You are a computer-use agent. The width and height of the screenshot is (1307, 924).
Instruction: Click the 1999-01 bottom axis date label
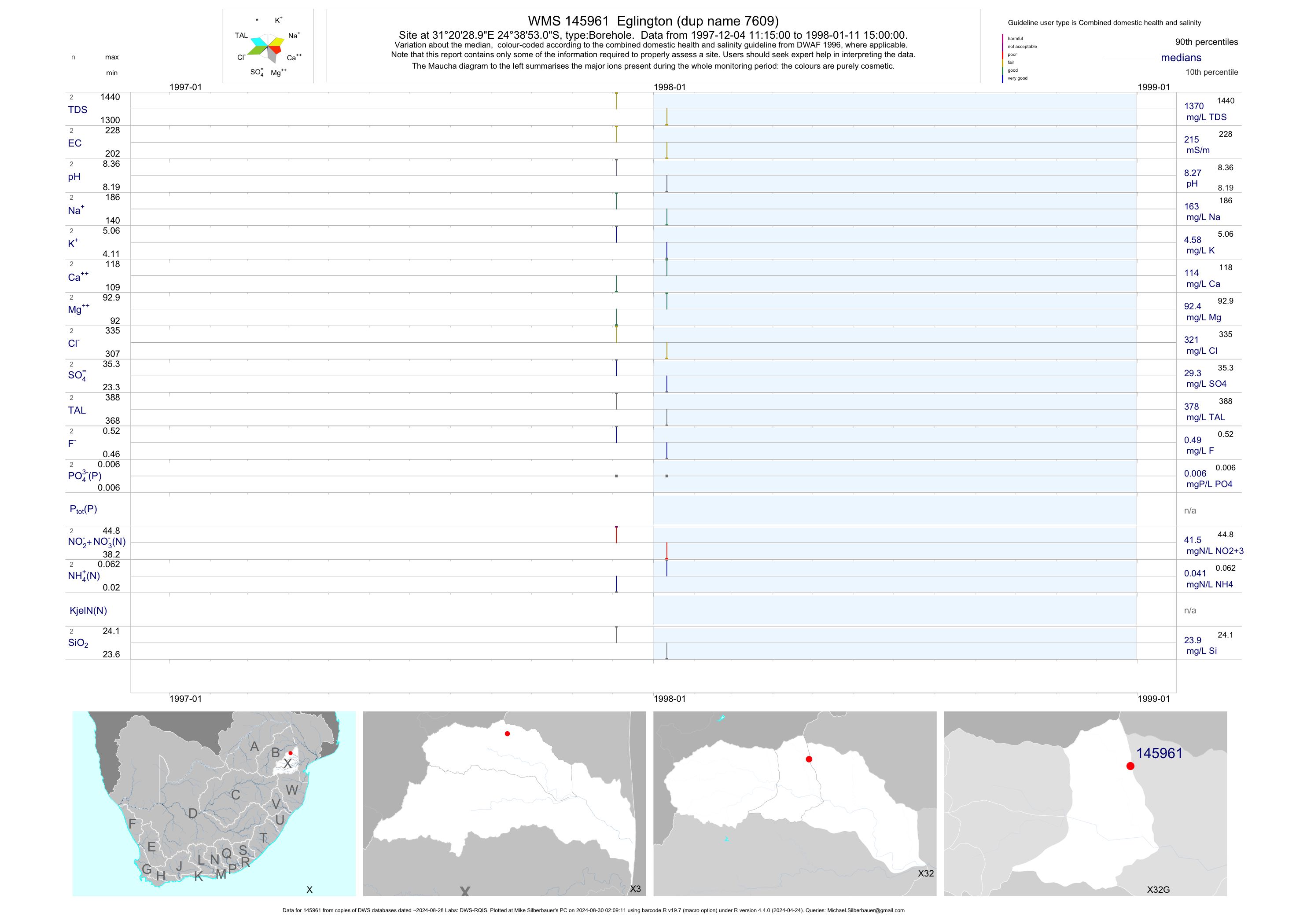(1153, 699)
